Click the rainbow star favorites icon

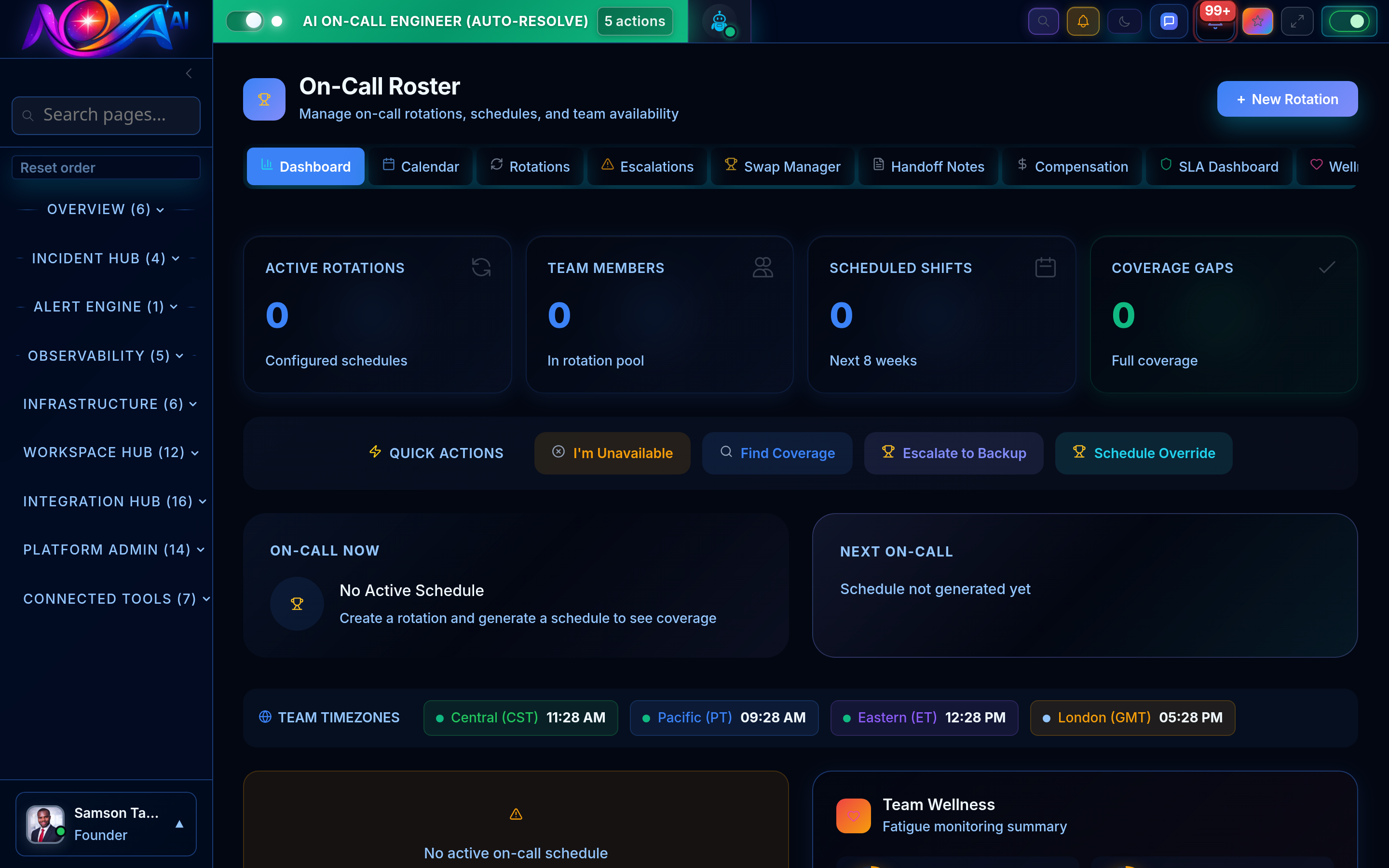1257,22
